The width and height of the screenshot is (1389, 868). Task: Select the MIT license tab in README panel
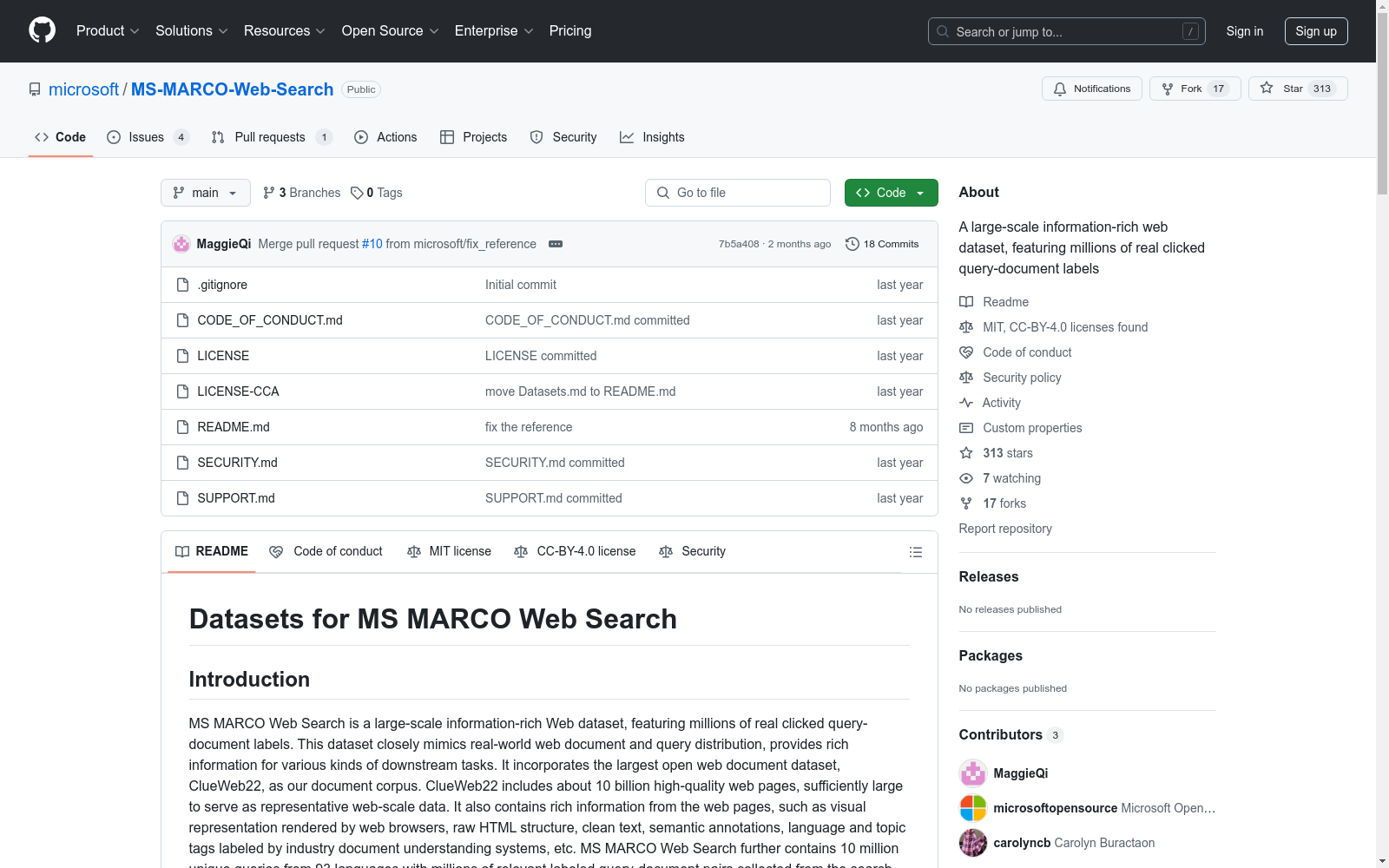pyautogui.click(x=449, y=552)
